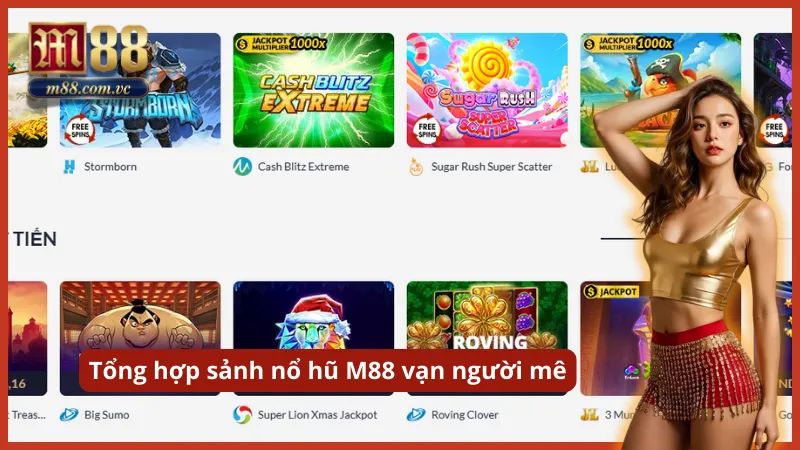Viewport: 800px width, 450px height.
Task: Click the Free Spins badge on Stormborn
Action: (x=80, y=131)
